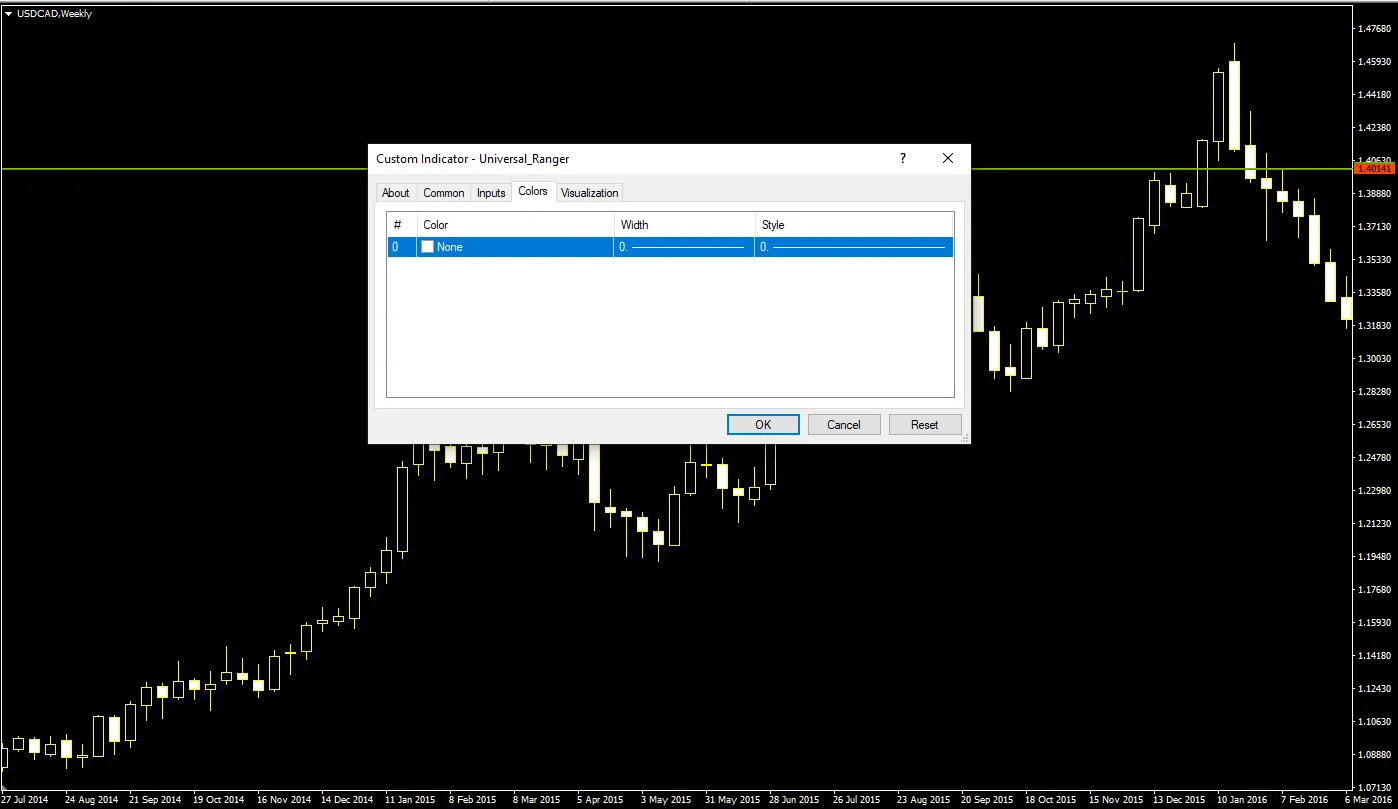Screen dimensions: 1398x809
Task: Click the Cancel button
Action: [843, 424]
